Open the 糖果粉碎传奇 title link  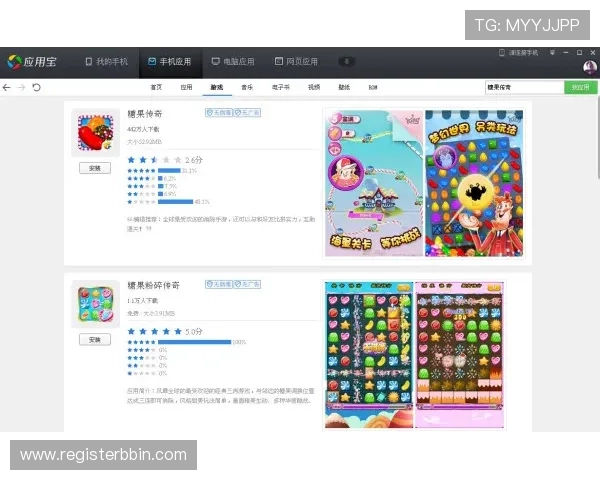153,285
